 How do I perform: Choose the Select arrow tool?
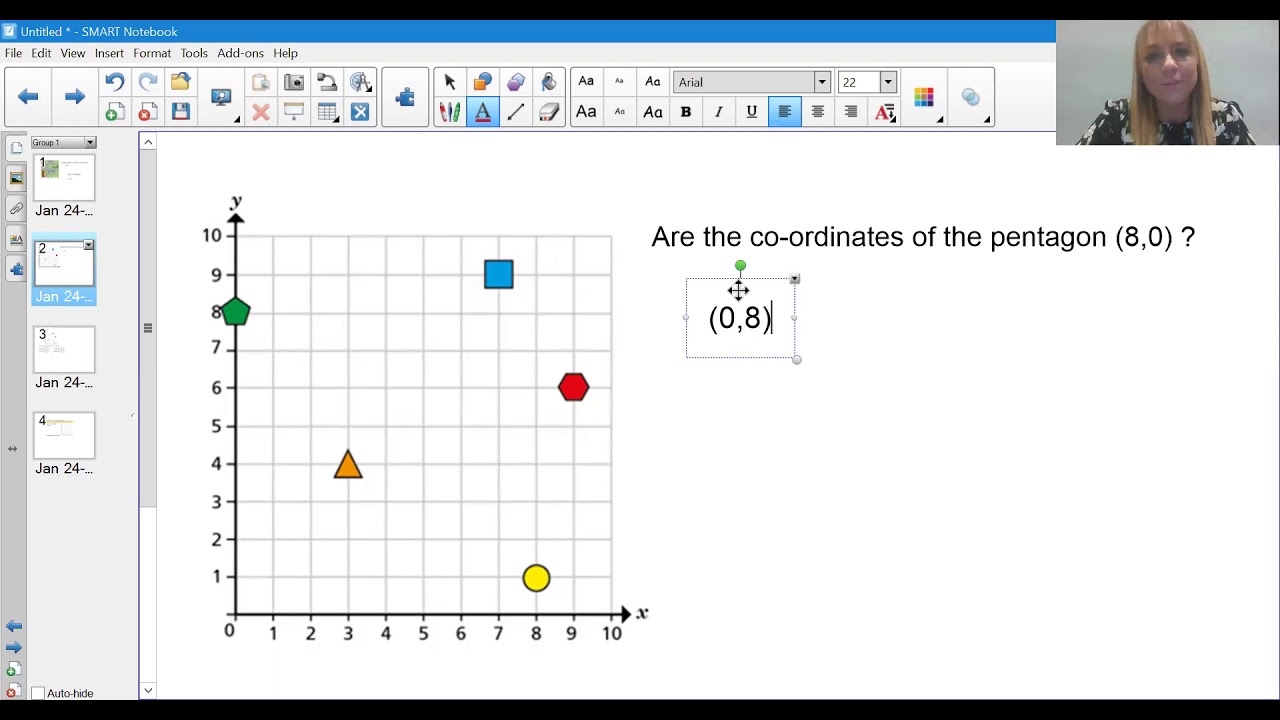[450, 82]
